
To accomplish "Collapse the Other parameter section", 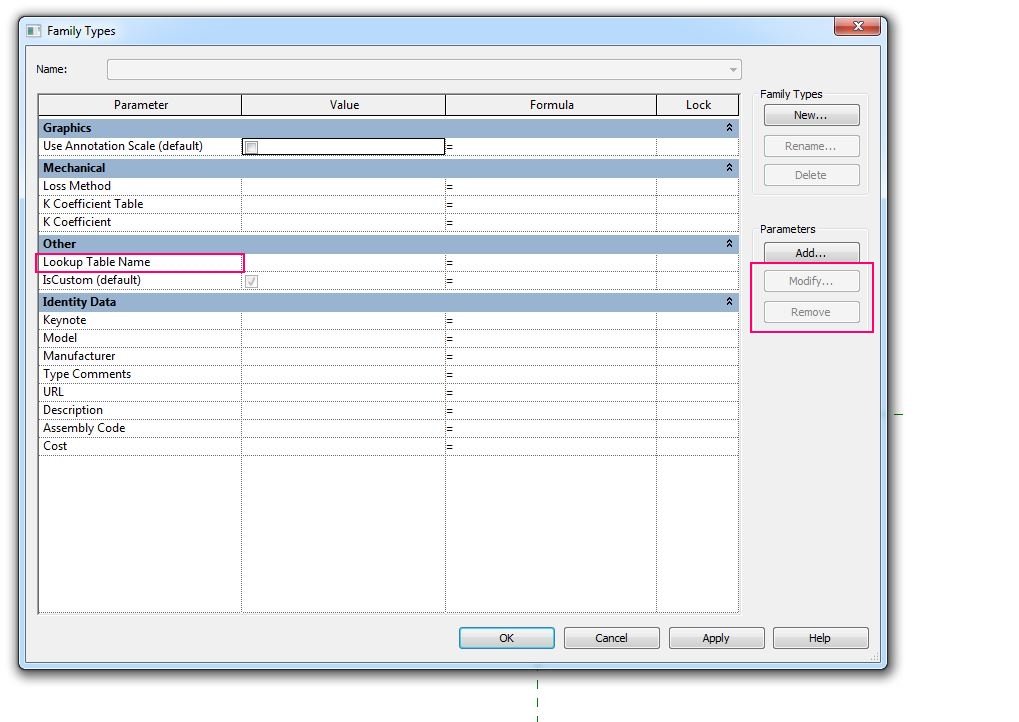I will point(729,243).
